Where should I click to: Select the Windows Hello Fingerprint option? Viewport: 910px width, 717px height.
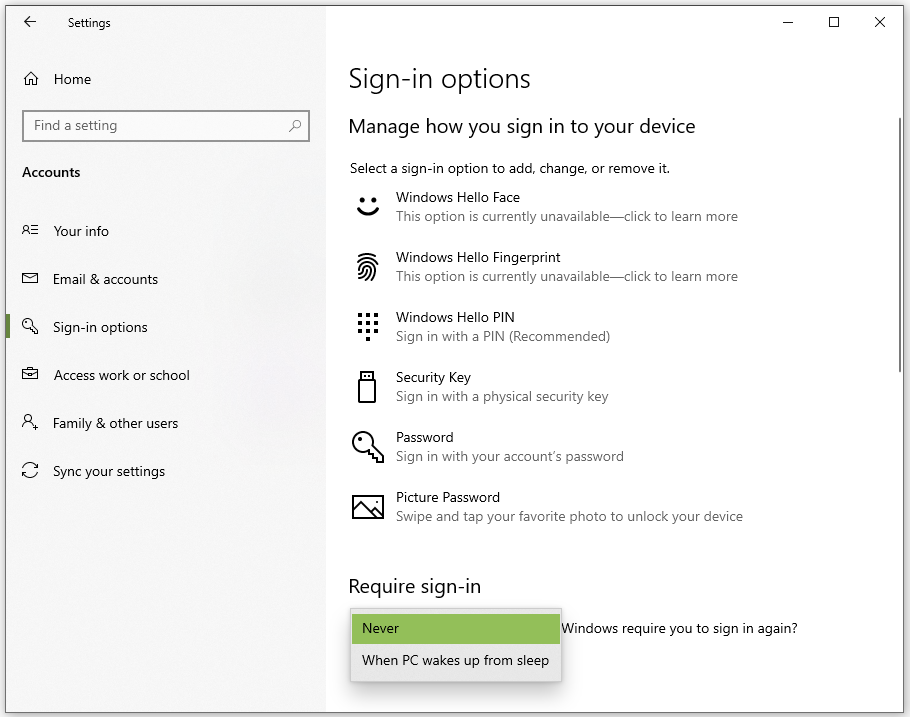click(546, 267)
